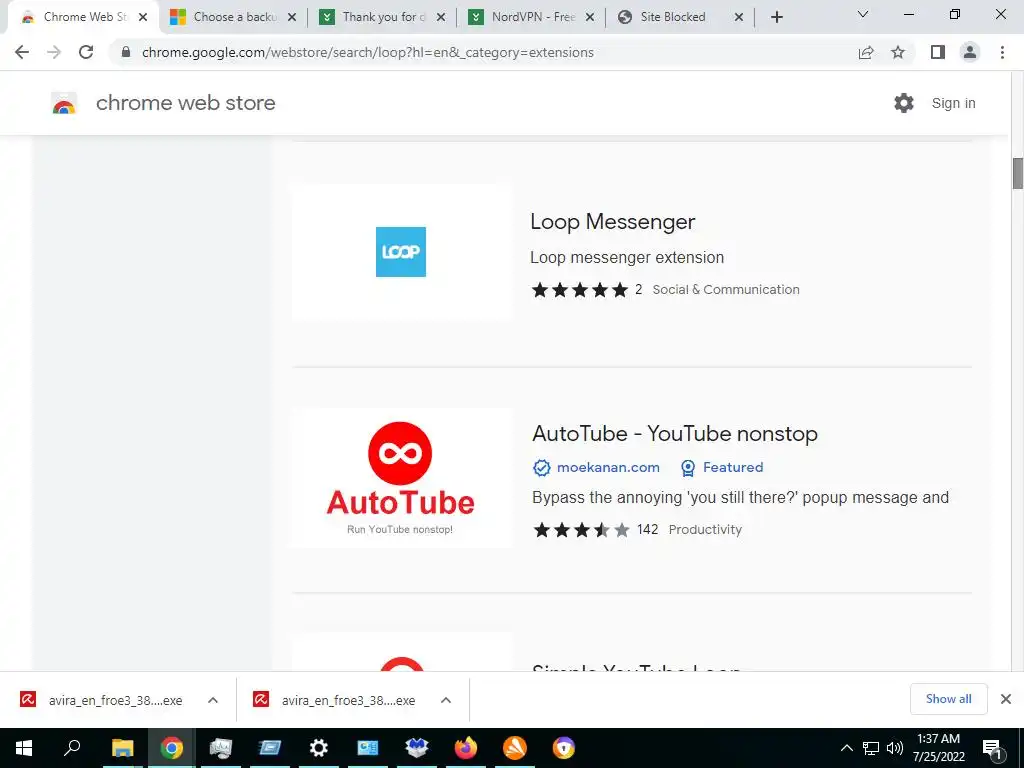Open the purple shield app in taskbar

[x=564, y=748]
